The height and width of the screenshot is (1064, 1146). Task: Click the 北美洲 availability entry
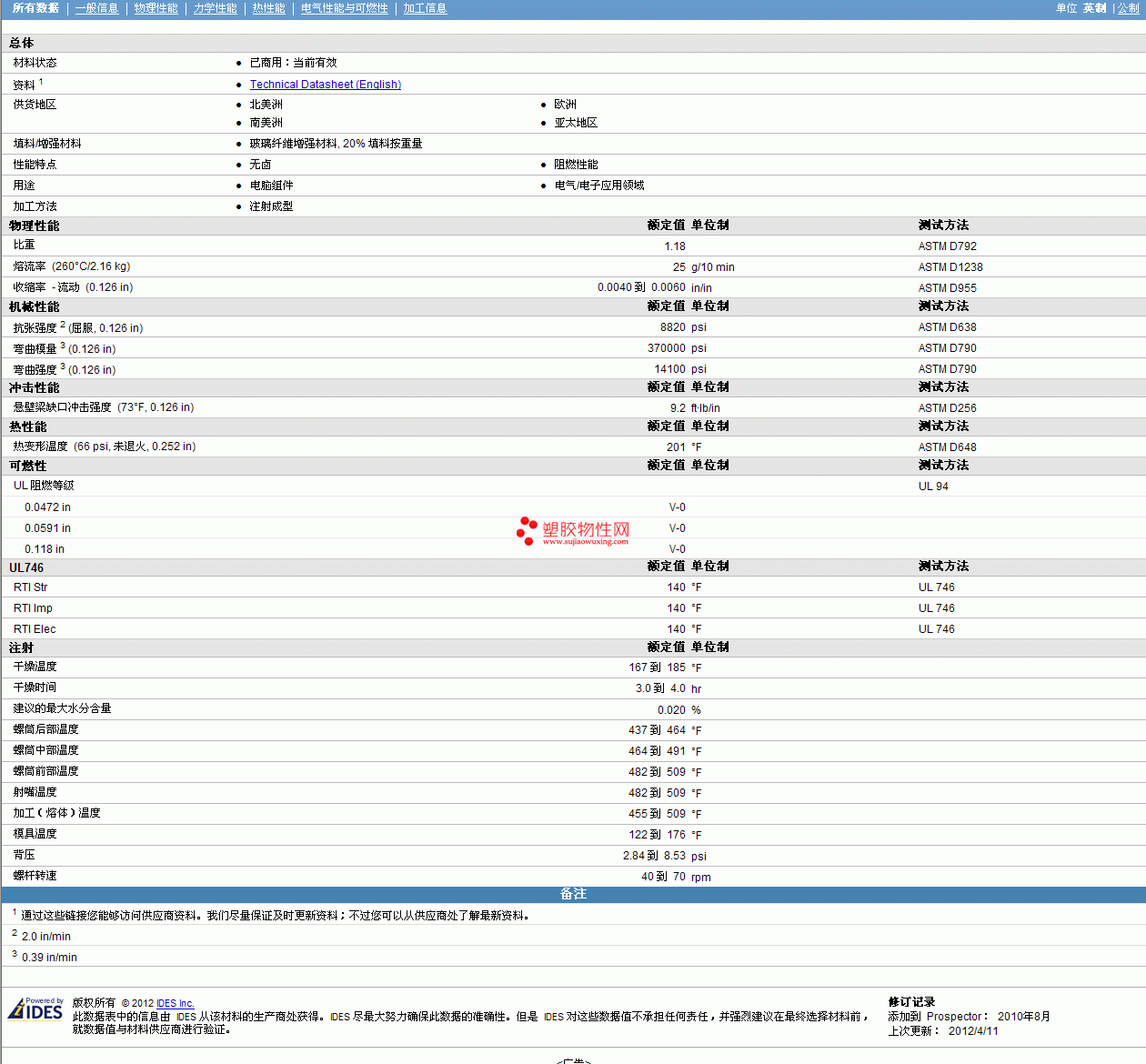click(x=266, y=105)
